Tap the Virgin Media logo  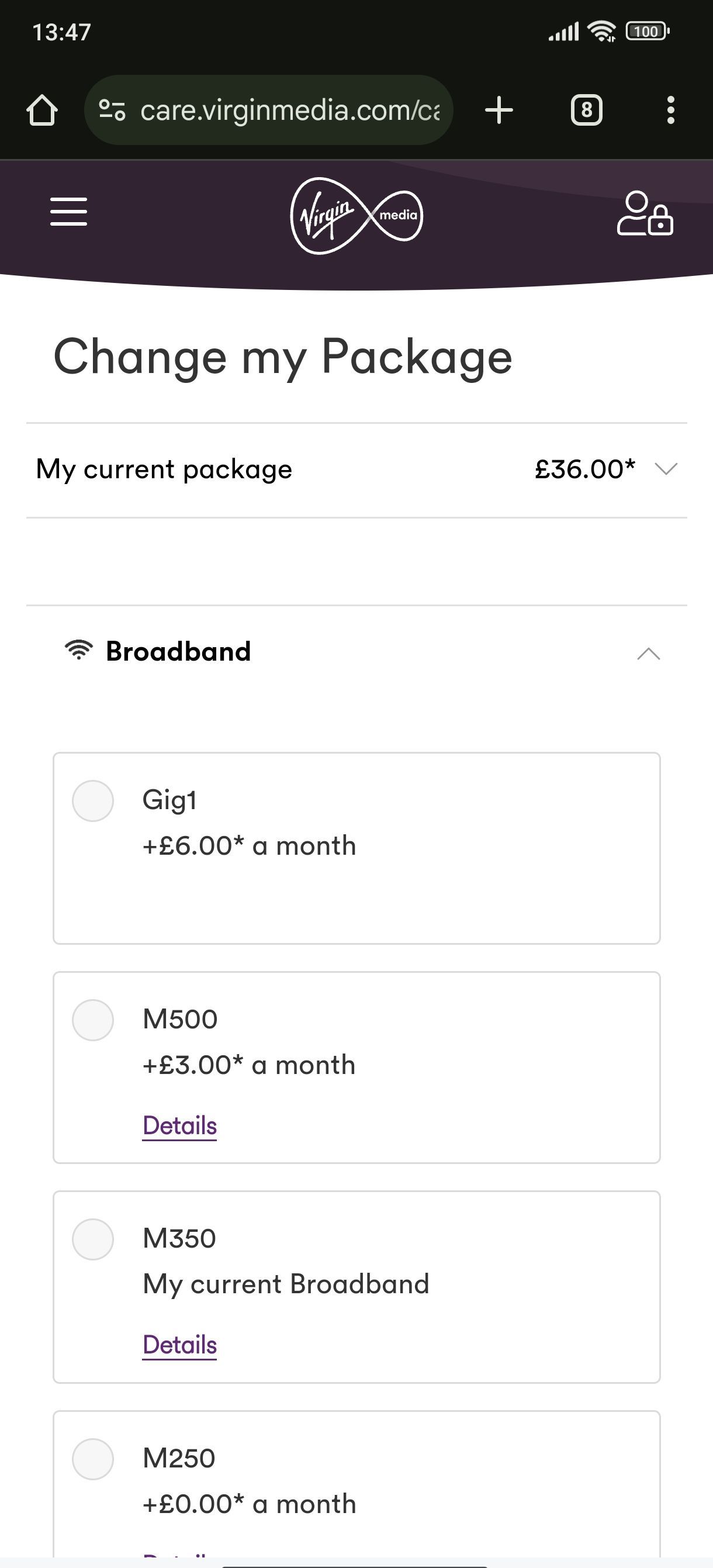(356, 216)
